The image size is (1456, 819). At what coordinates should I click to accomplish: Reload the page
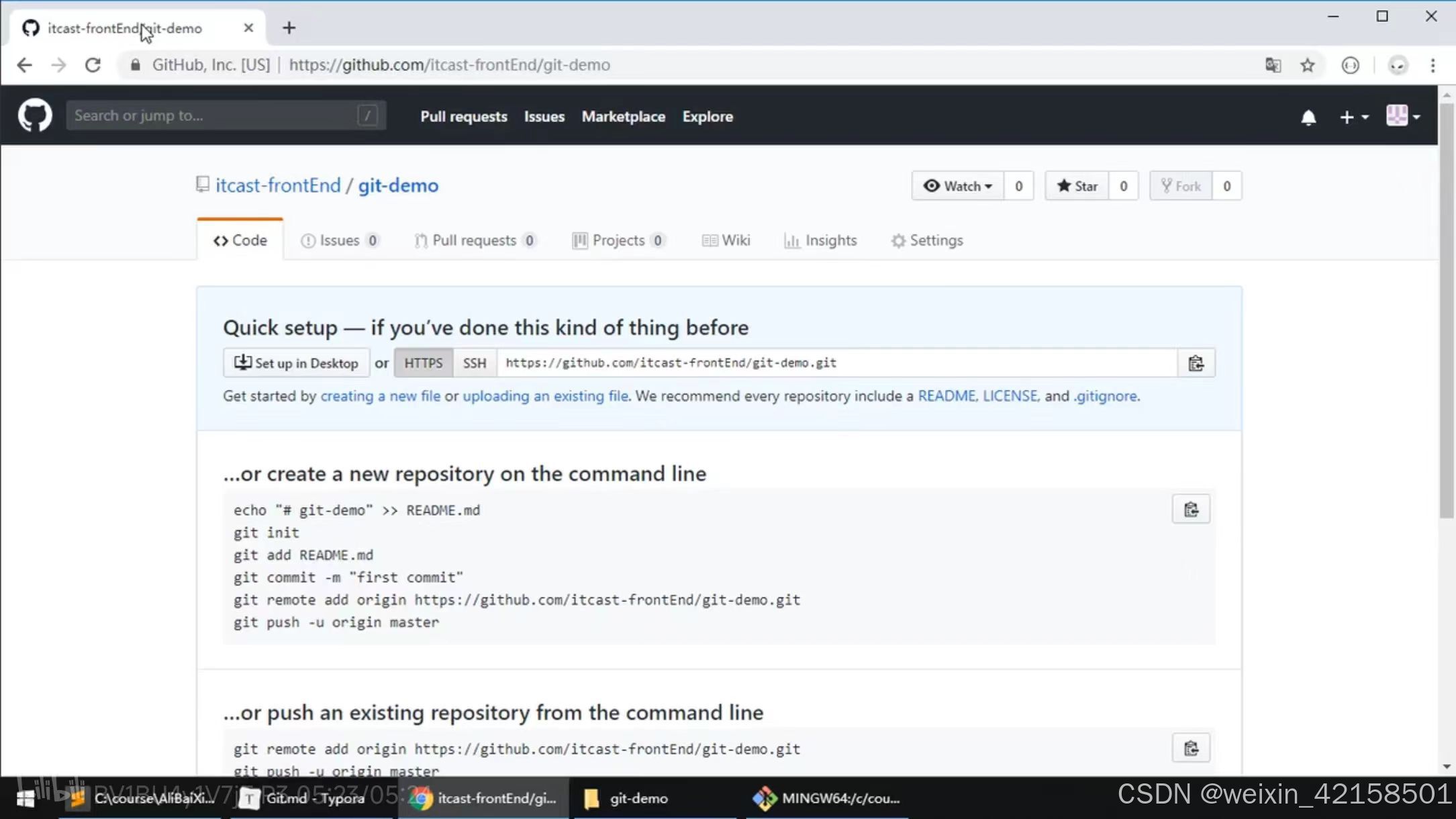[93, 65]
